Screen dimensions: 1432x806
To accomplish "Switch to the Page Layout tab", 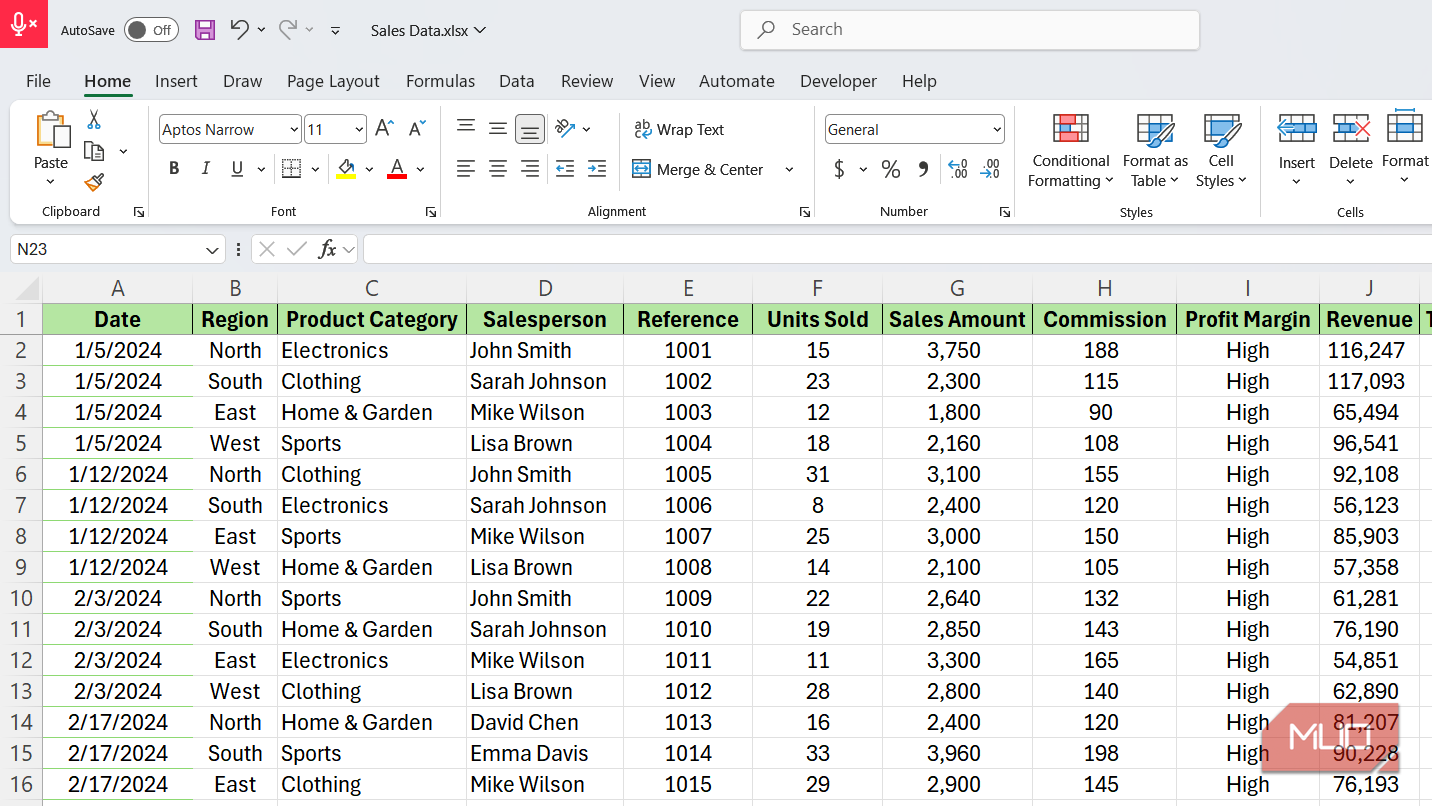I will pos(333,81).
